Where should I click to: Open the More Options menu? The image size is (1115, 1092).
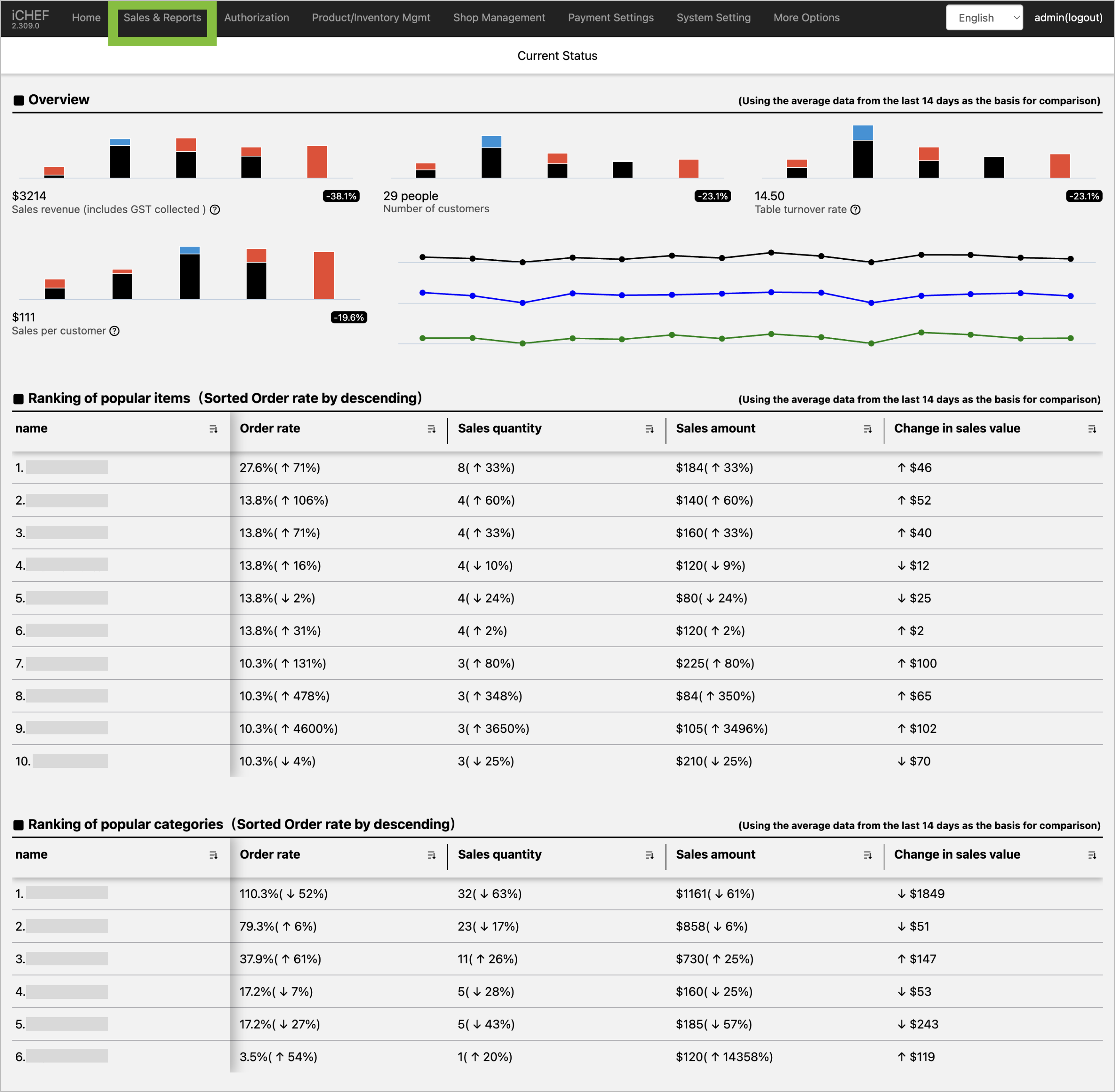point(806,18)
